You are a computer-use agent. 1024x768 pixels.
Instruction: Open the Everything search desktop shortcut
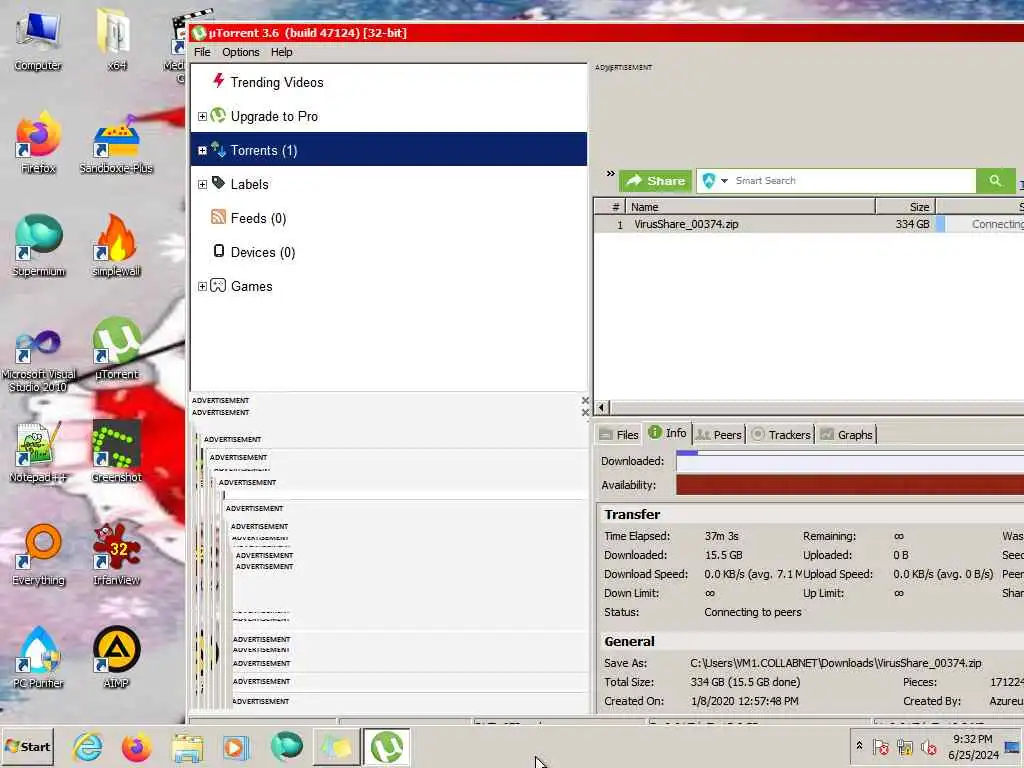click(x=39, y=554)
